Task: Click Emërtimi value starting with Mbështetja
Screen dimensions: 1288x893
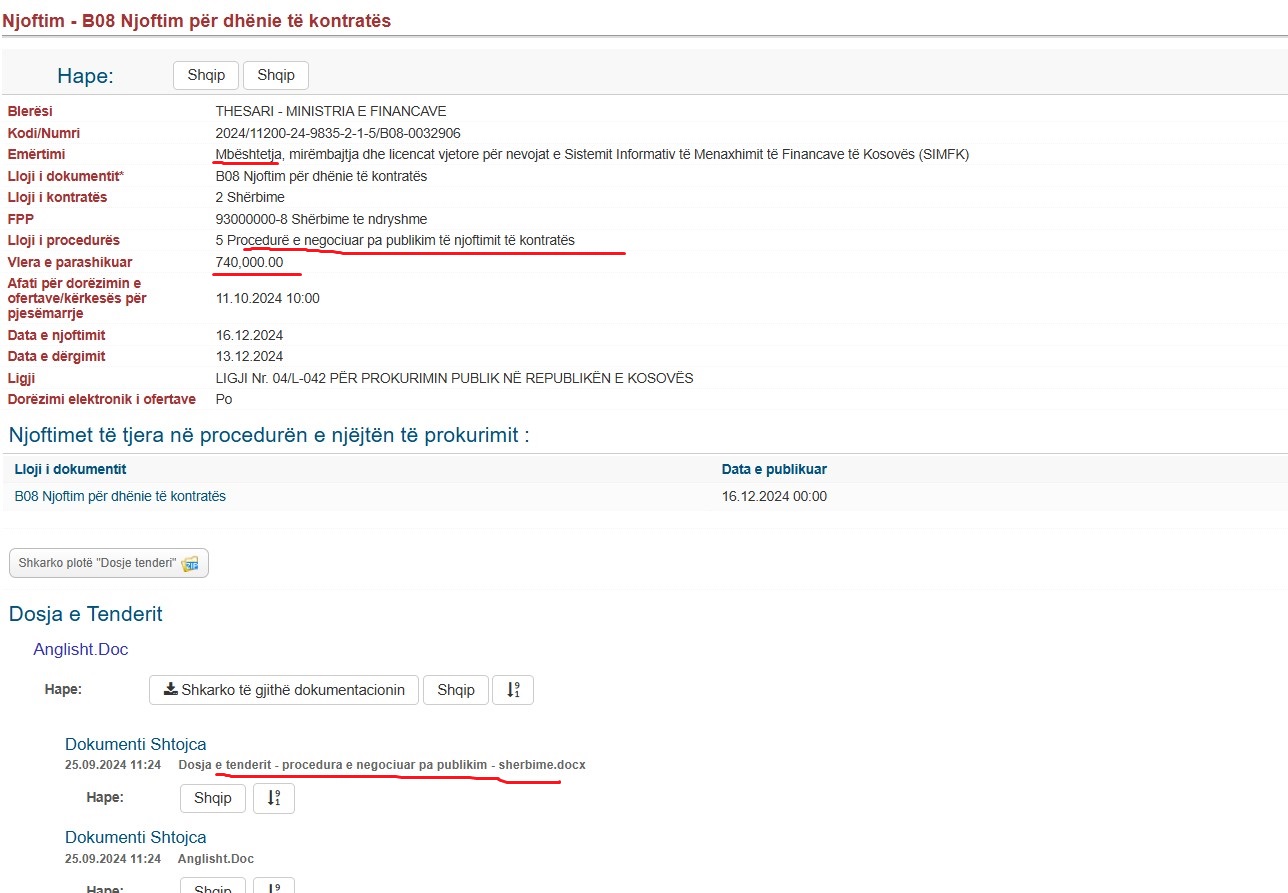Action: pyautogui.click(x=592, y=154)
